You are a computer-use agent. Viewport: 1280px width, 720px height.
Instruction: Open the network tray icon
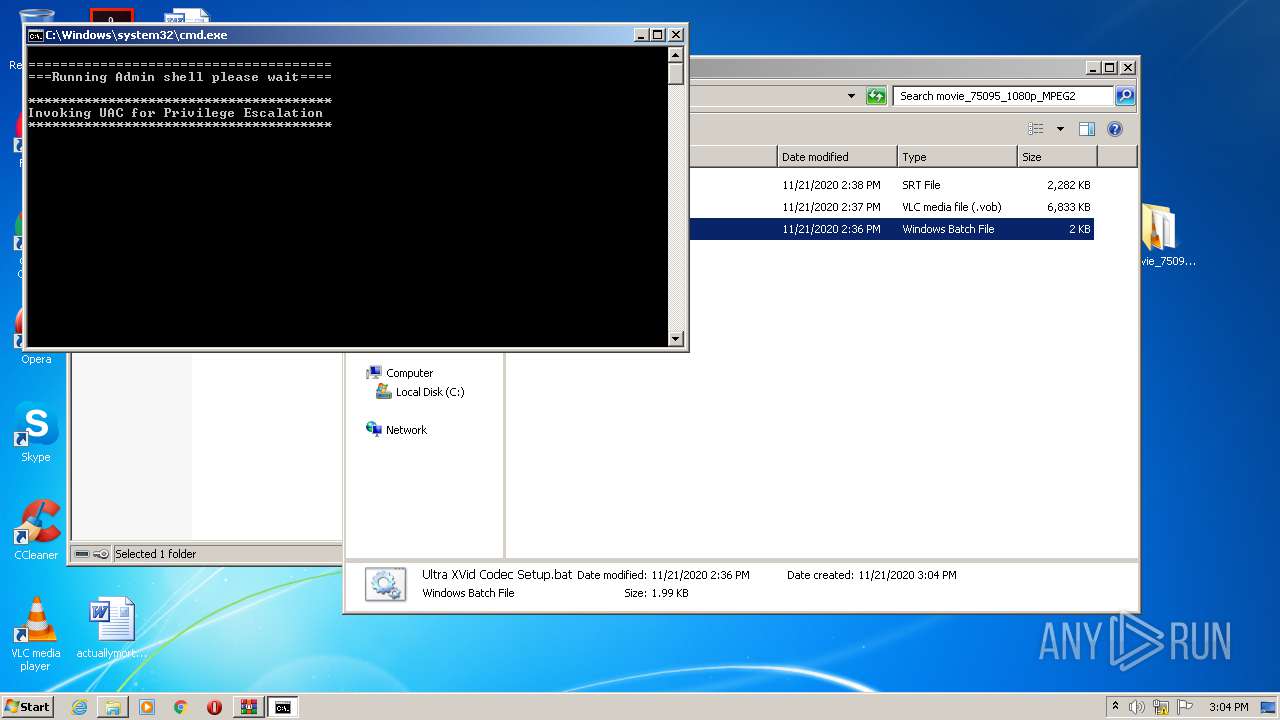coord(1161,707)
